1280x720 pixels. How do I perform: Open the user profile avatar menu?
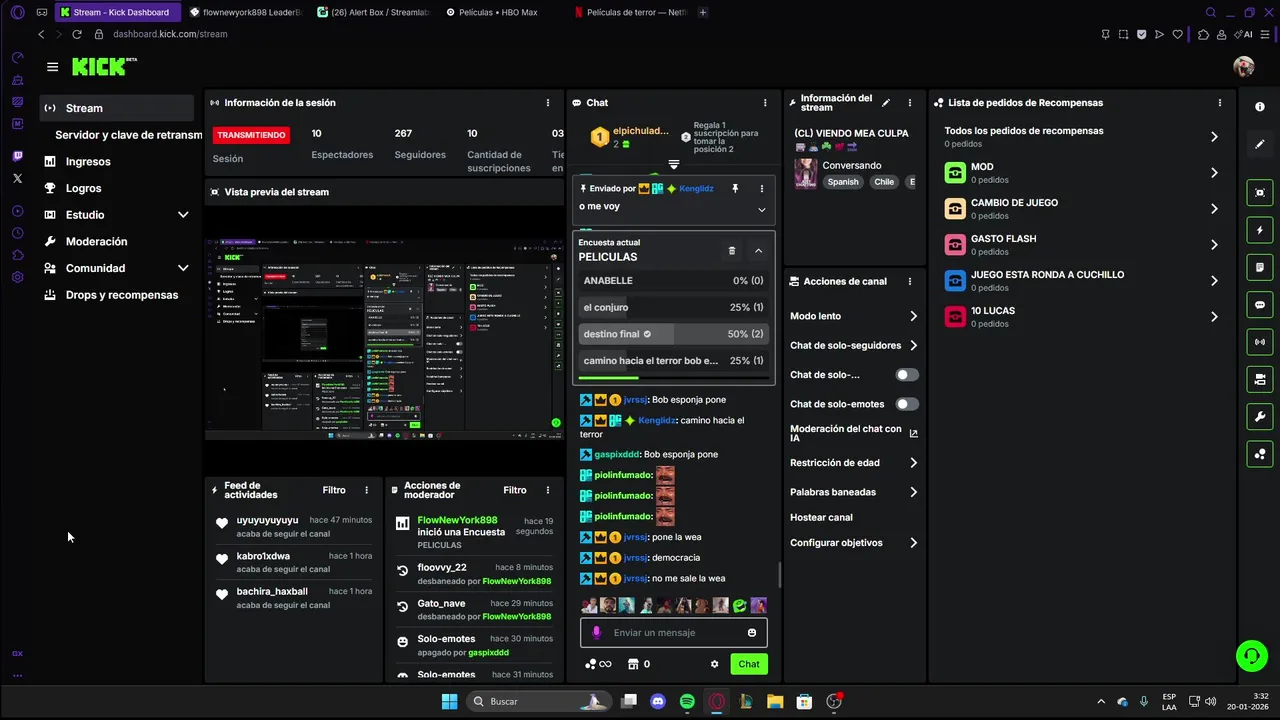tap(1244, 67)
